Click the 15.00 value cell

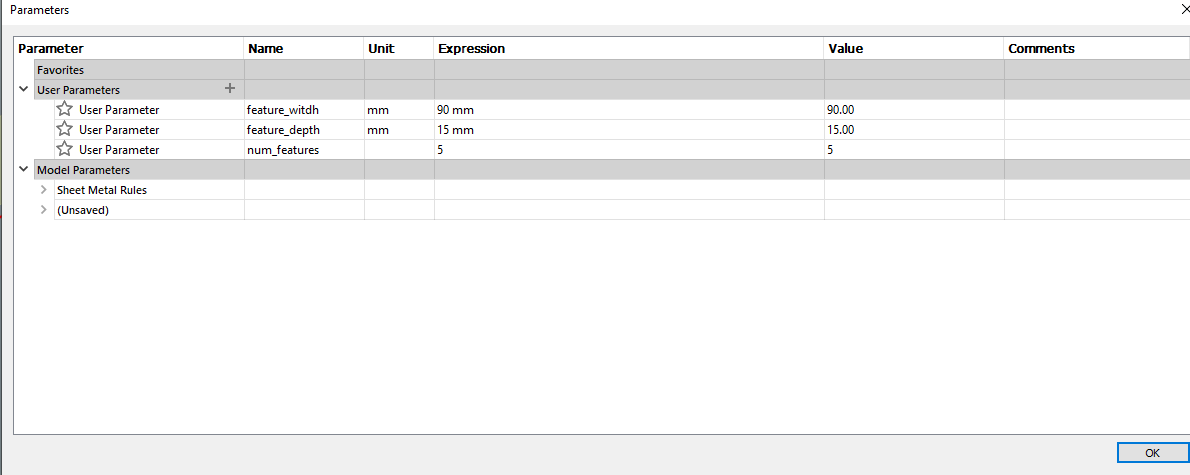tap(915, 130)
